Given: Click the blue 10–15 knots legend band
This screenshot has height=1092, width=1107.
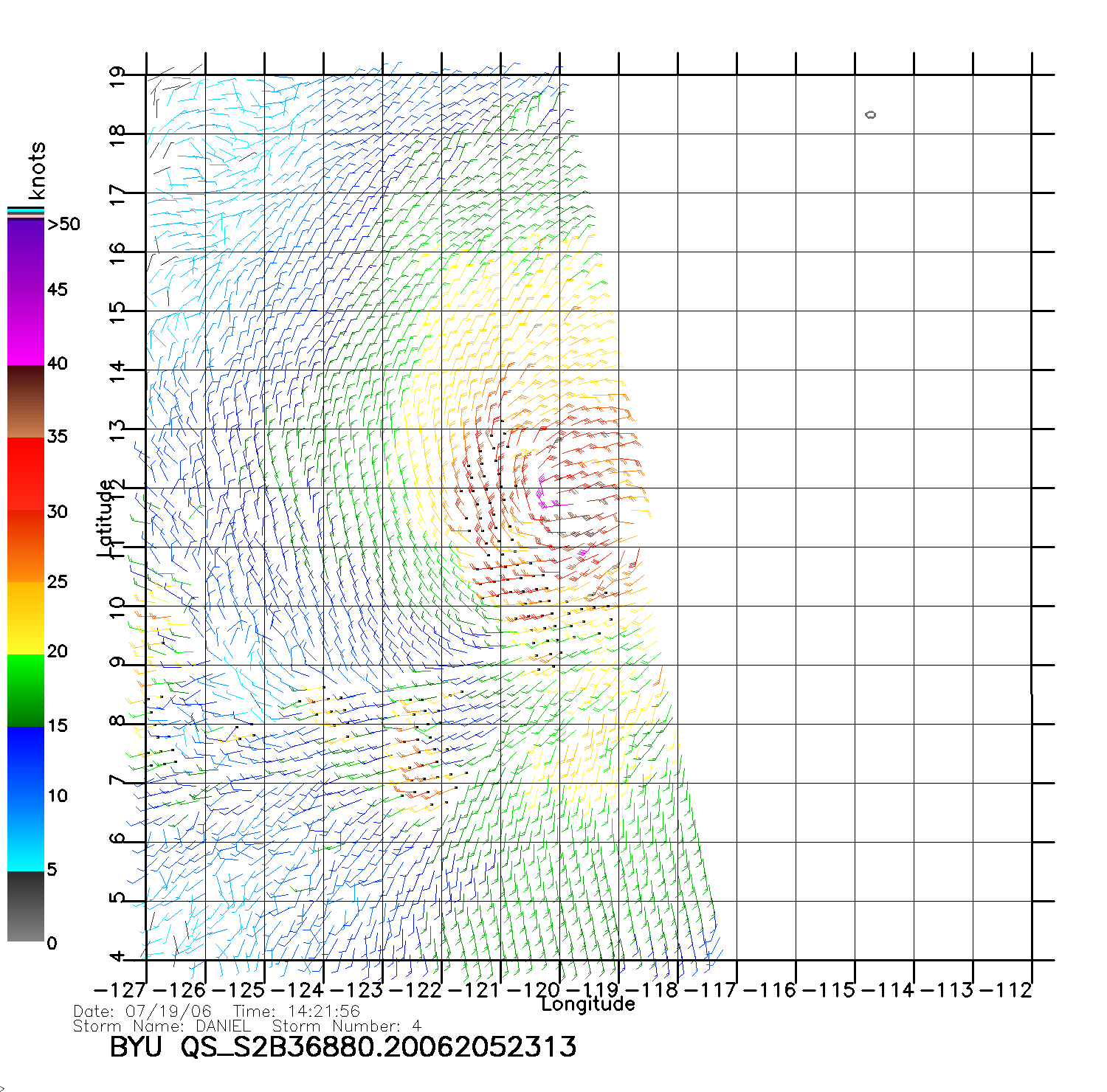Looking at the screenshot, I should pos(25,760).
